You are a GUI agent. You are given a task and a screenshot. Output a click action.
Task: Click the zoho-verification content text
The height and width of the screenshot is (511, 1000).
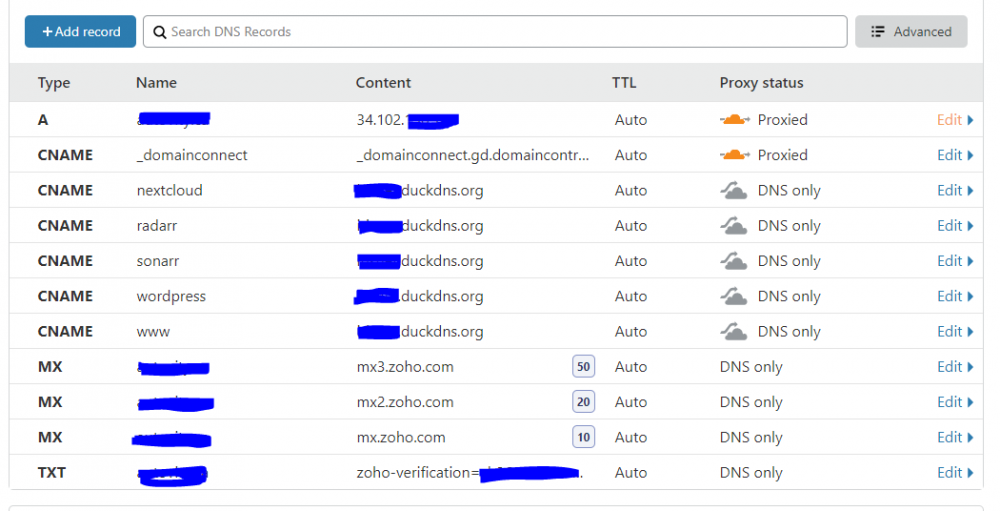click(x=470, y=473)
